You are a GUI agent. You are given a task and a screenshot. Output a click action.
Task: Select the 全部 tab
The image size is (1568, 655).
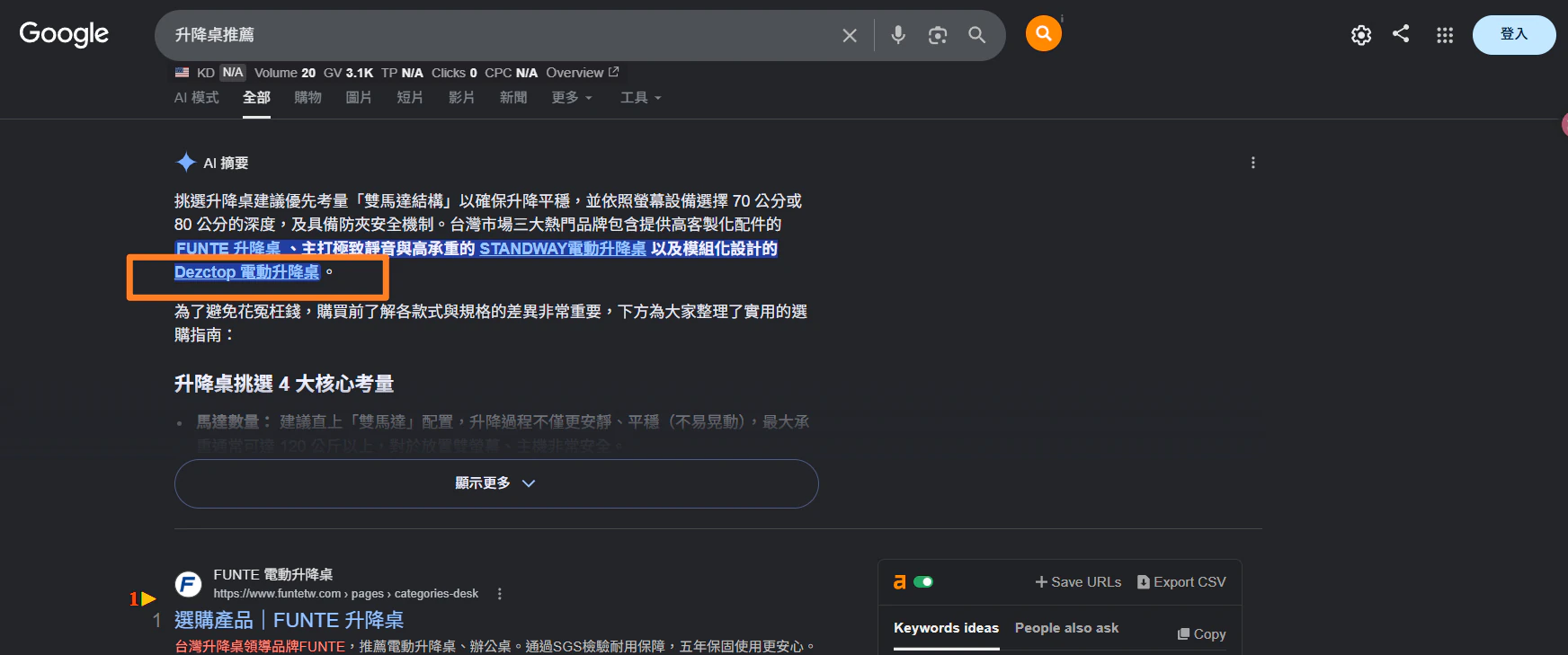click(256, 97)
